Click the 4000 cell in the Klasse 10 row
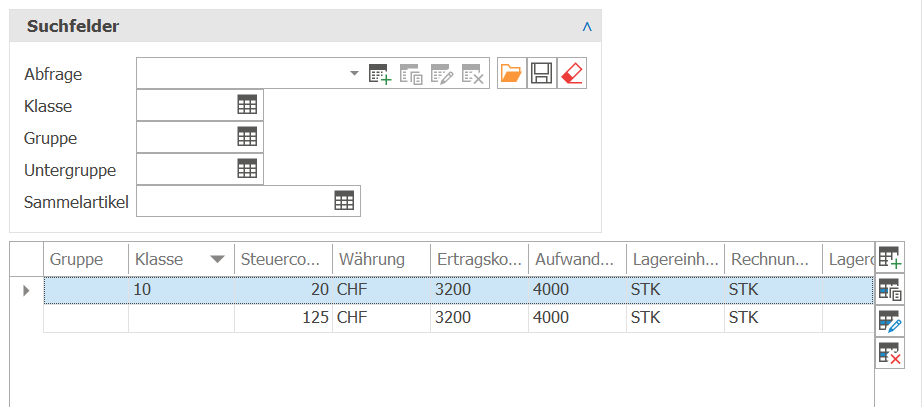923x407 pixels. (x=577, y=290)
